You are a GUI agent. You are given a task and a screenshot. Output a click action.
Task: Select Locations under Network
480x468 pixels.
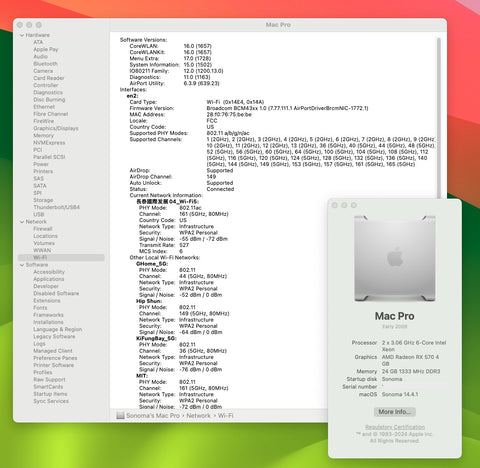coord(45,236)
